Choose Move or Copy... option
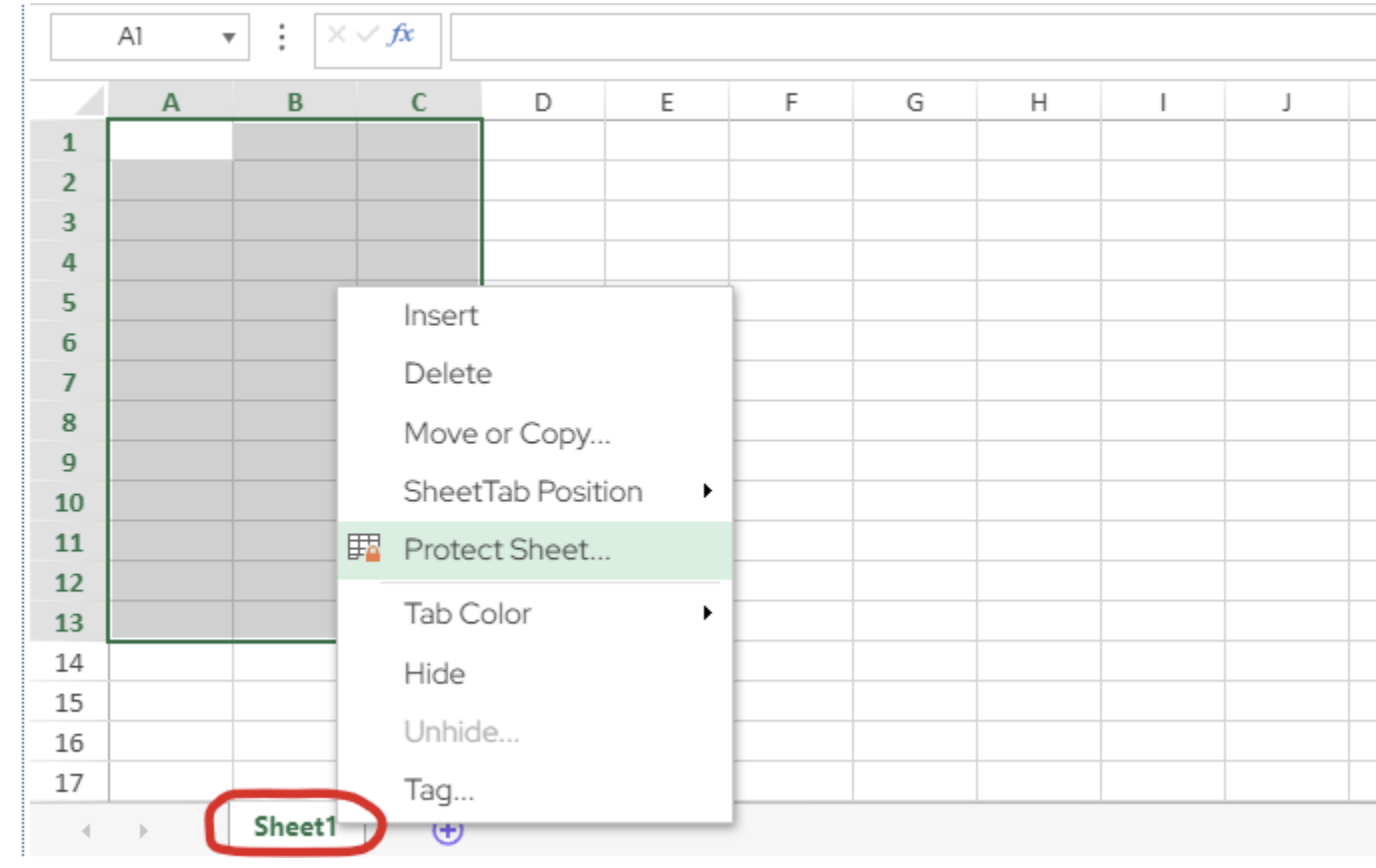This screenshot has width=1376, height=868. coord(507,433)
